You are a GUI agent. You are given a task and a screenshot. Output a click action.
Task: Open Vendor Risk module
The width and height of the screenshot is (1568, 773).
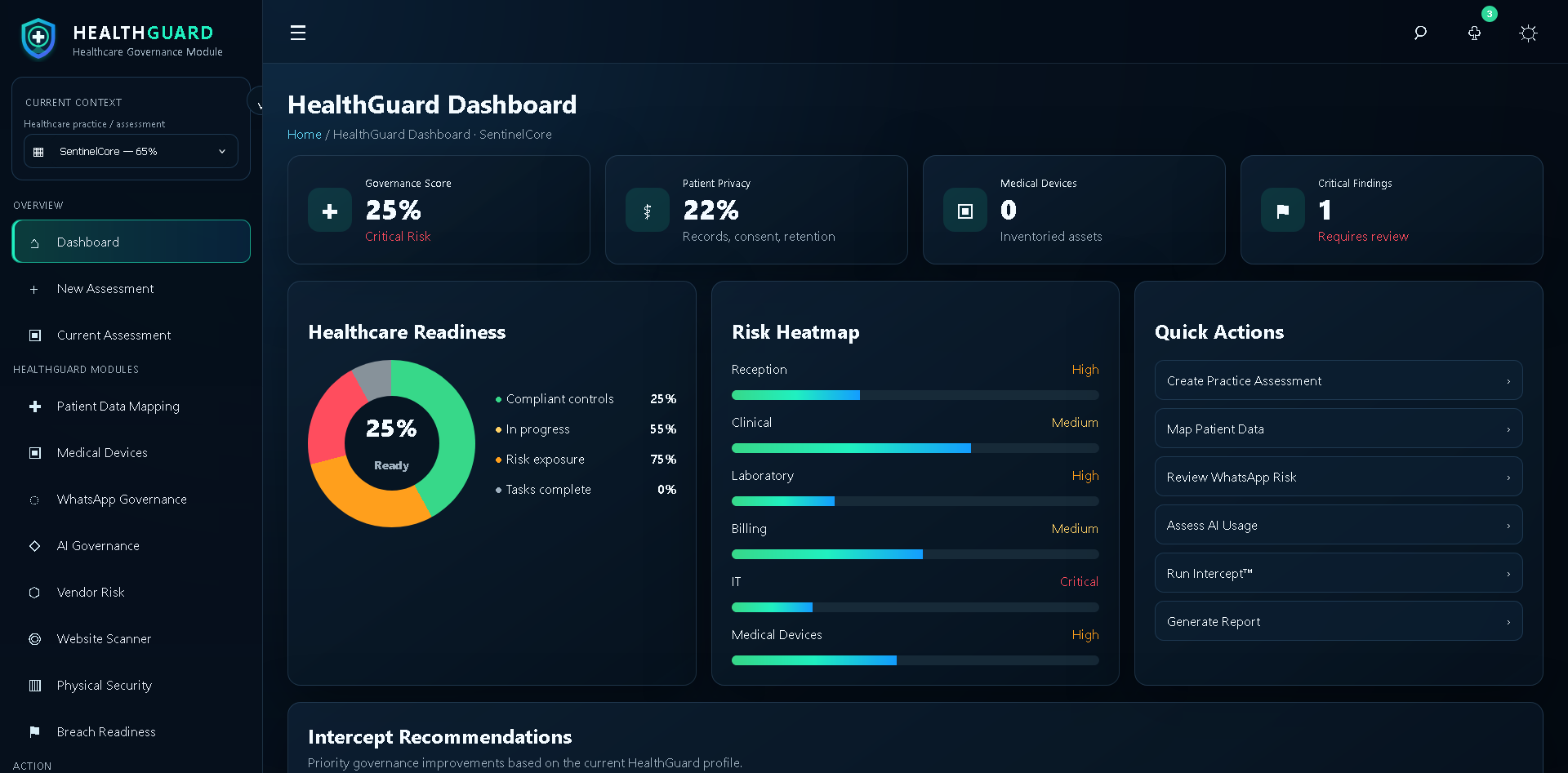[x=131, y=593]
